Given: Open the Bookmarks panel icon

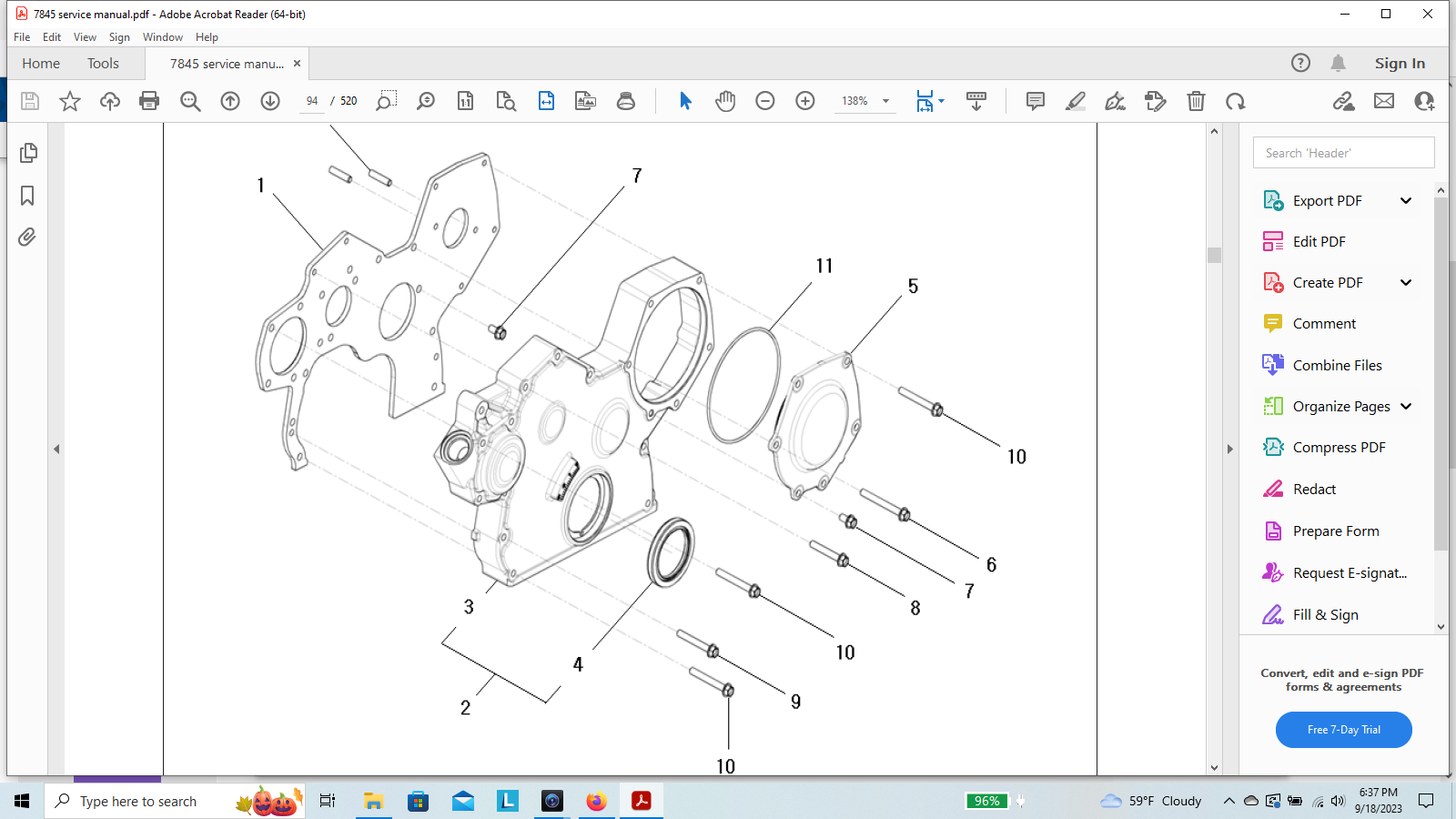Looking at the screenshot, I should (x=27, y=196).
